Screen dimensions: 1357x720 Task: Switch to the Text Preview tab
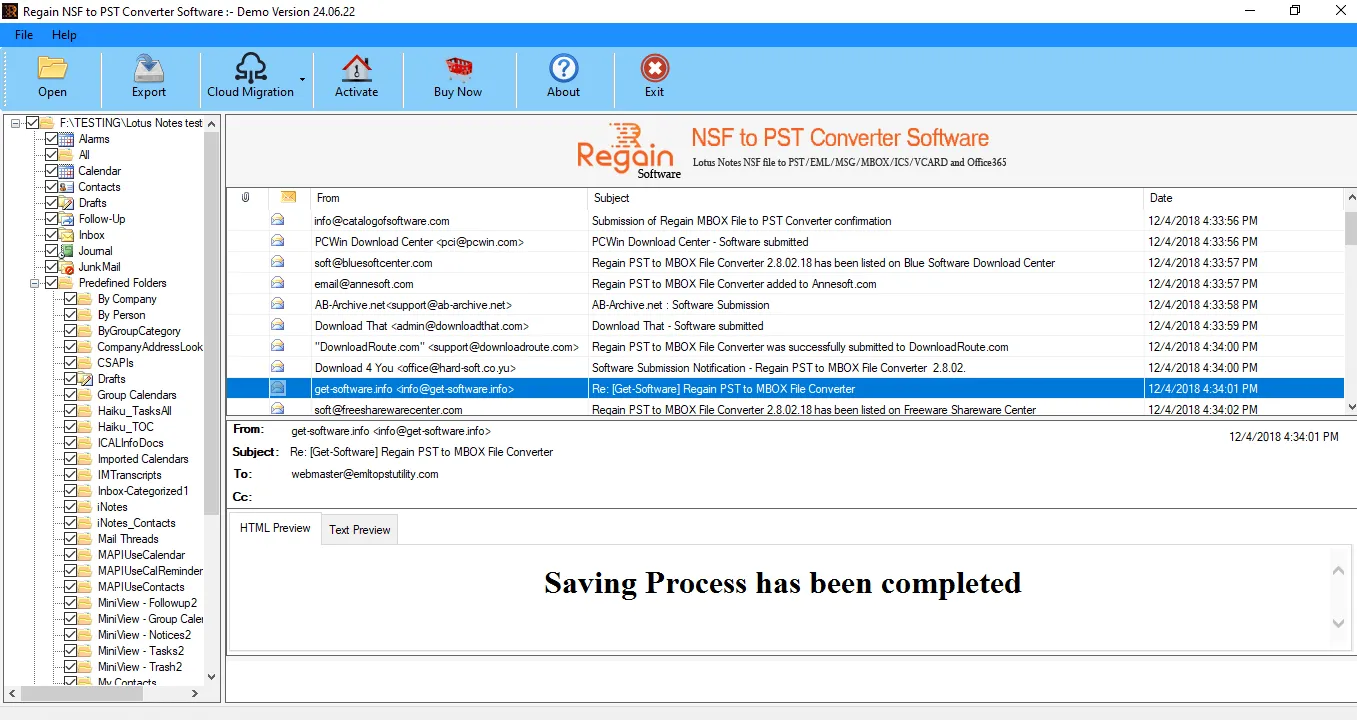coord(360,530)
